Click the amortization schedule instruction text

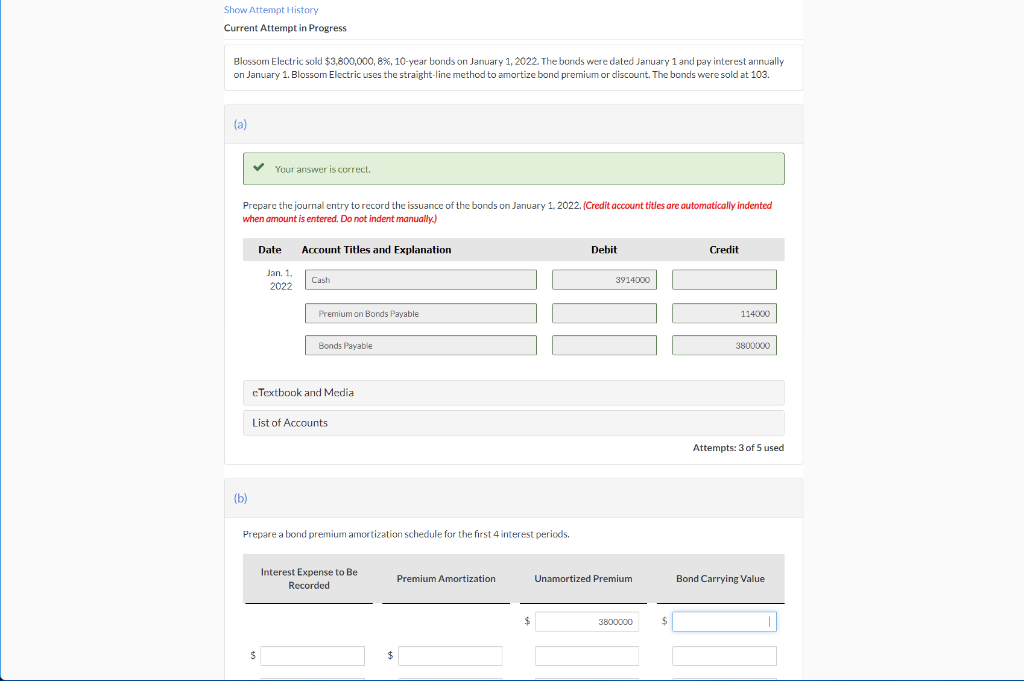click(x=406, y=534)
